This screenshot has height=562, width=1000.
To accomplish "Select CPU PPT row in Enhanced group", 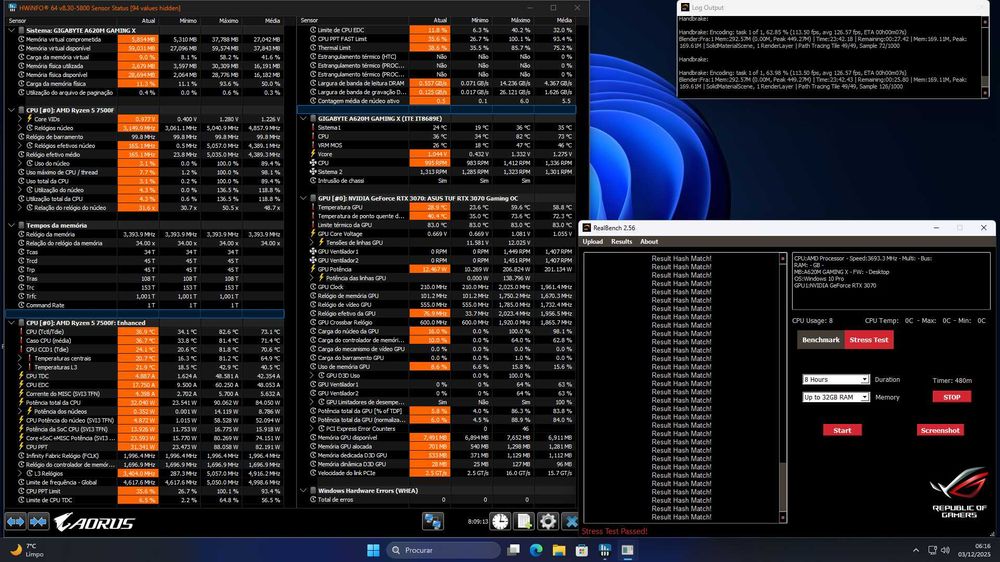I will pyautogui.click(x=145, y=447).
